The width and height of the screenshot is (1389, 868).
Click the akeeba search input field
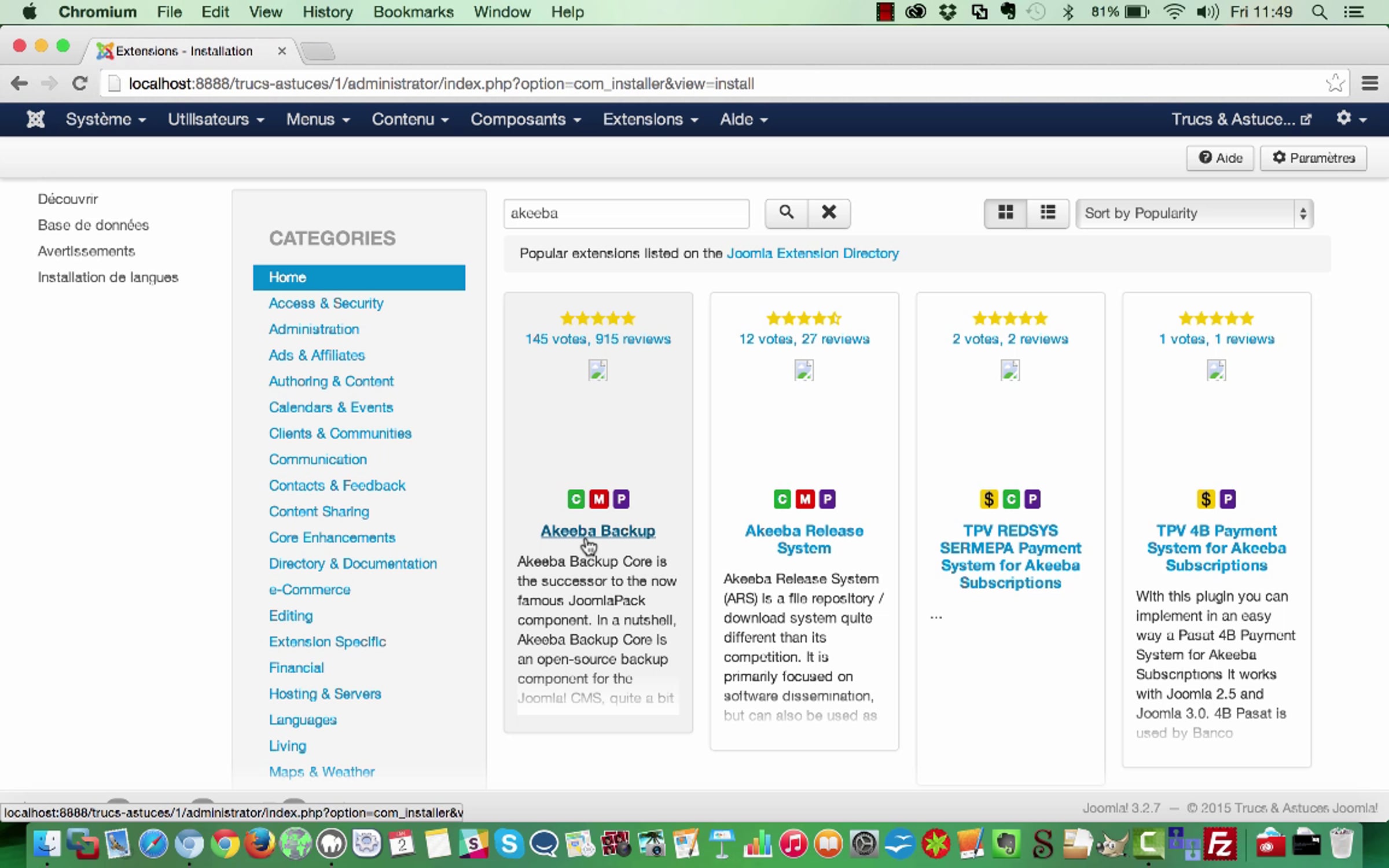click(x=626, y=213)
